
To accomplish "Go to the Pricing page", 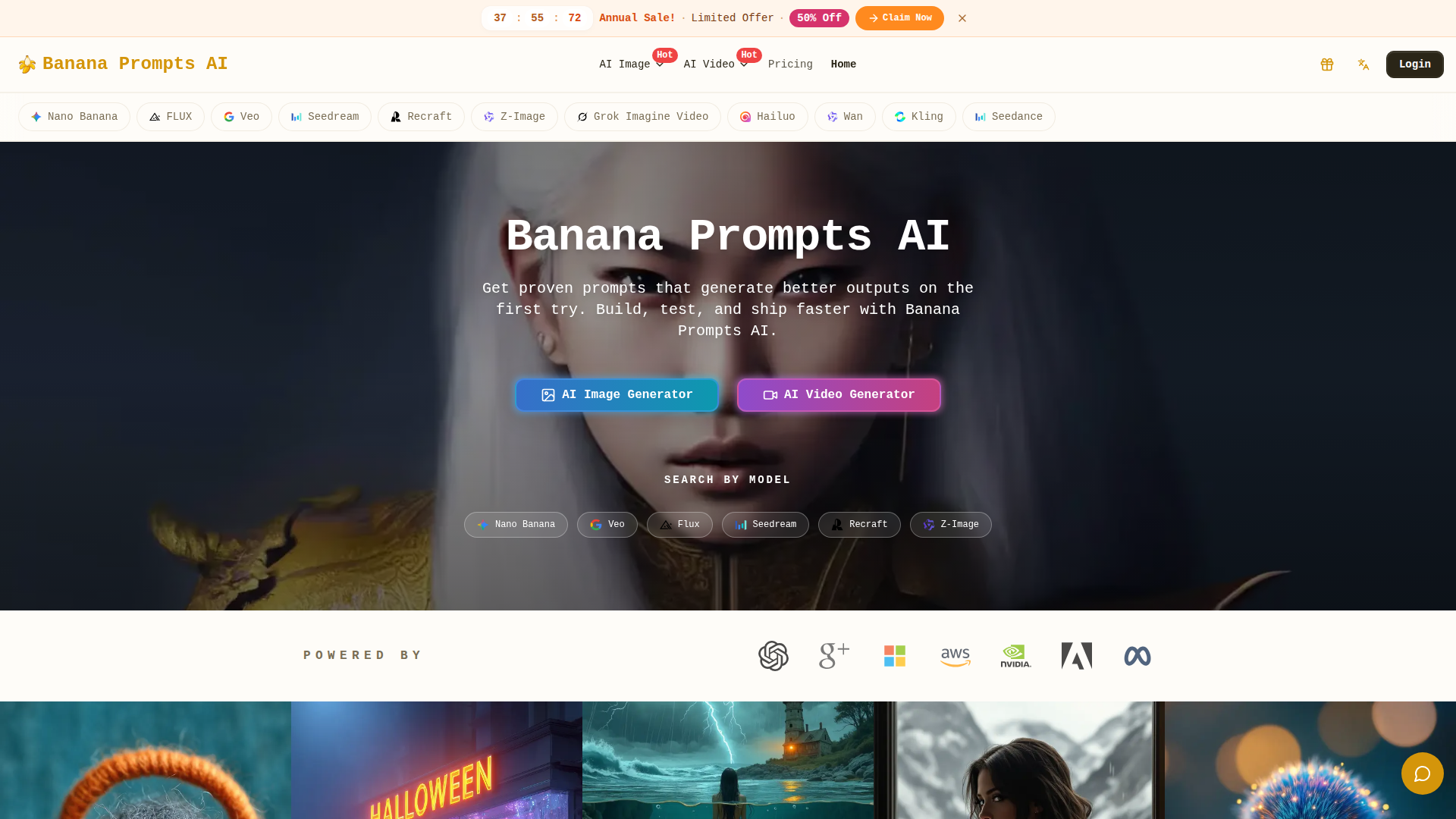I will pos(790,64).
